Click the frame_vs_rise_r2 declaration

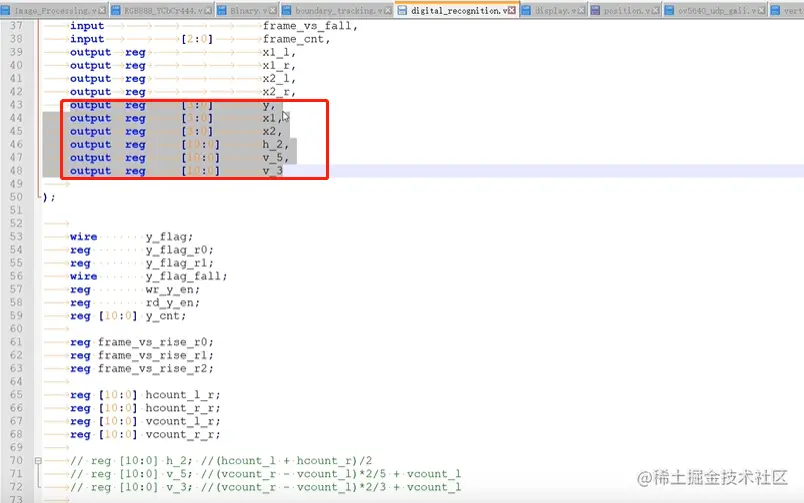(x=156, y=368)
